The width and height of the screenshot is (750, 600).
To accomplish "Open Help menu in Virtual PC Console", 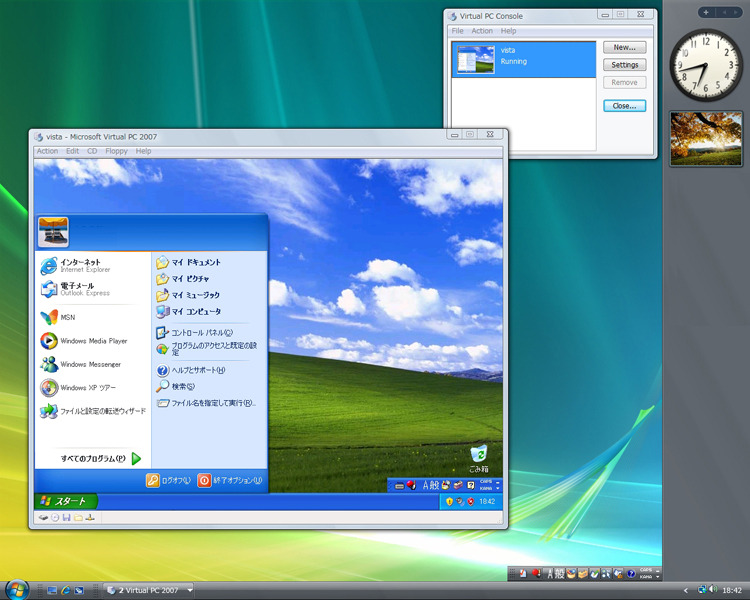I will point(508,31).
